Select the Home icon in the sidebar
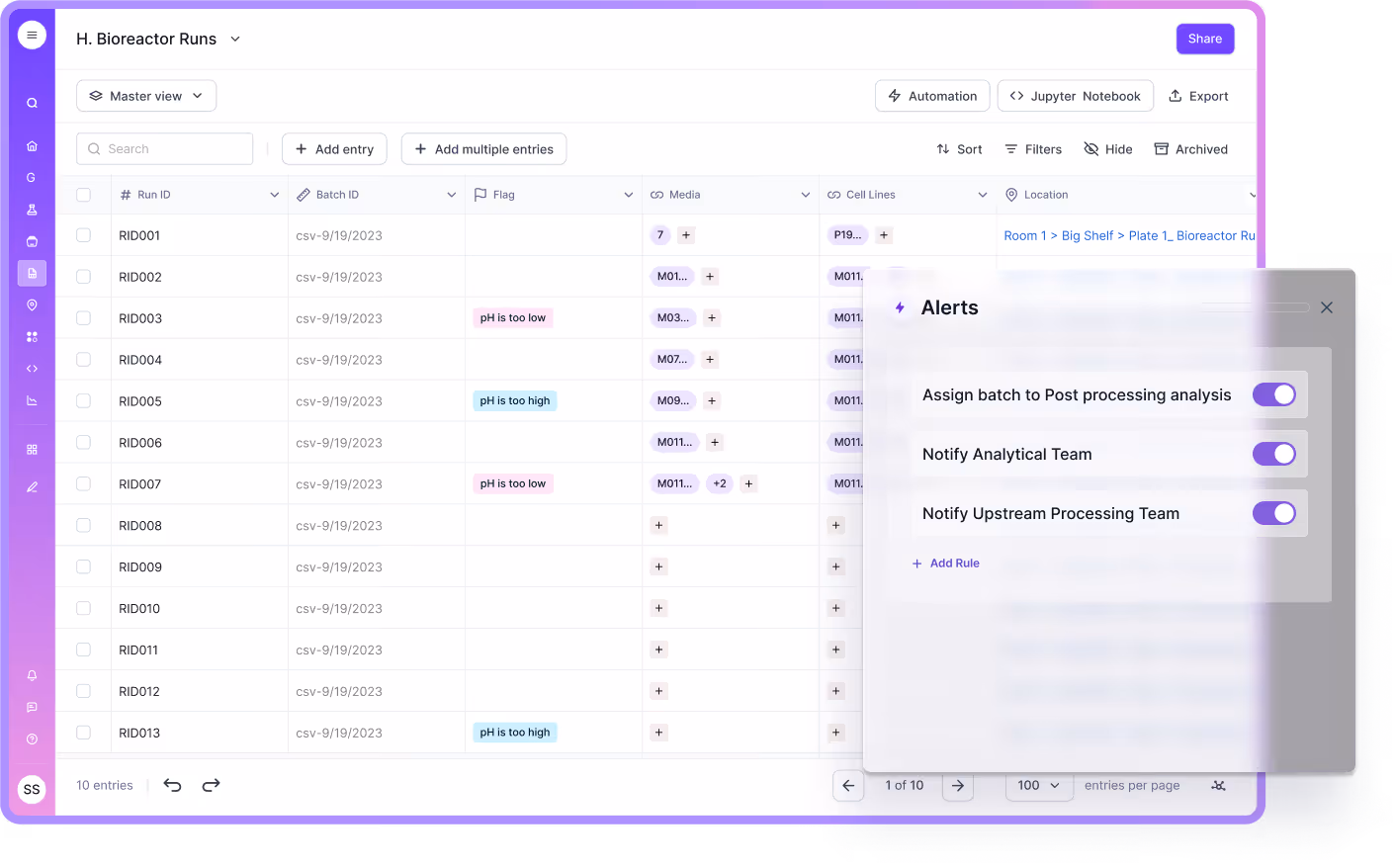This screenshot has width=1394, height=868. click(x=31, y=145)
